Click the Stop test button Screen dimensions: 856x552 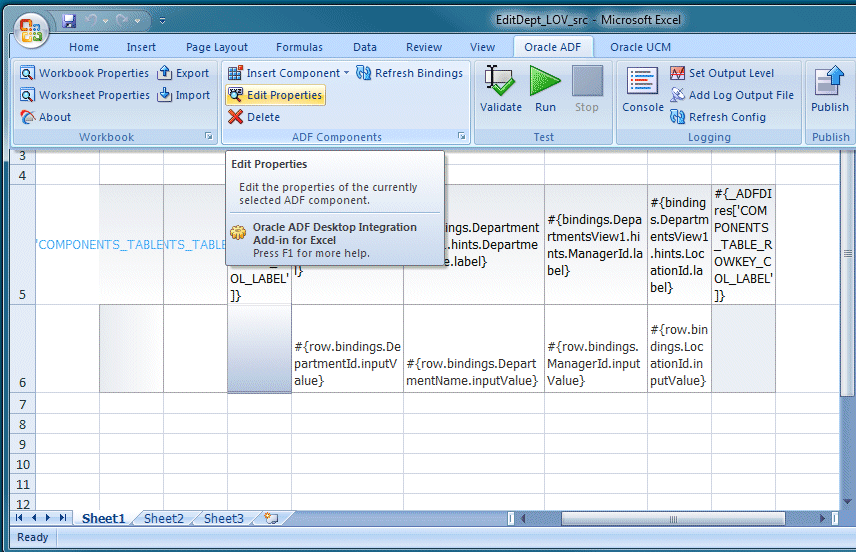(587, 90)
